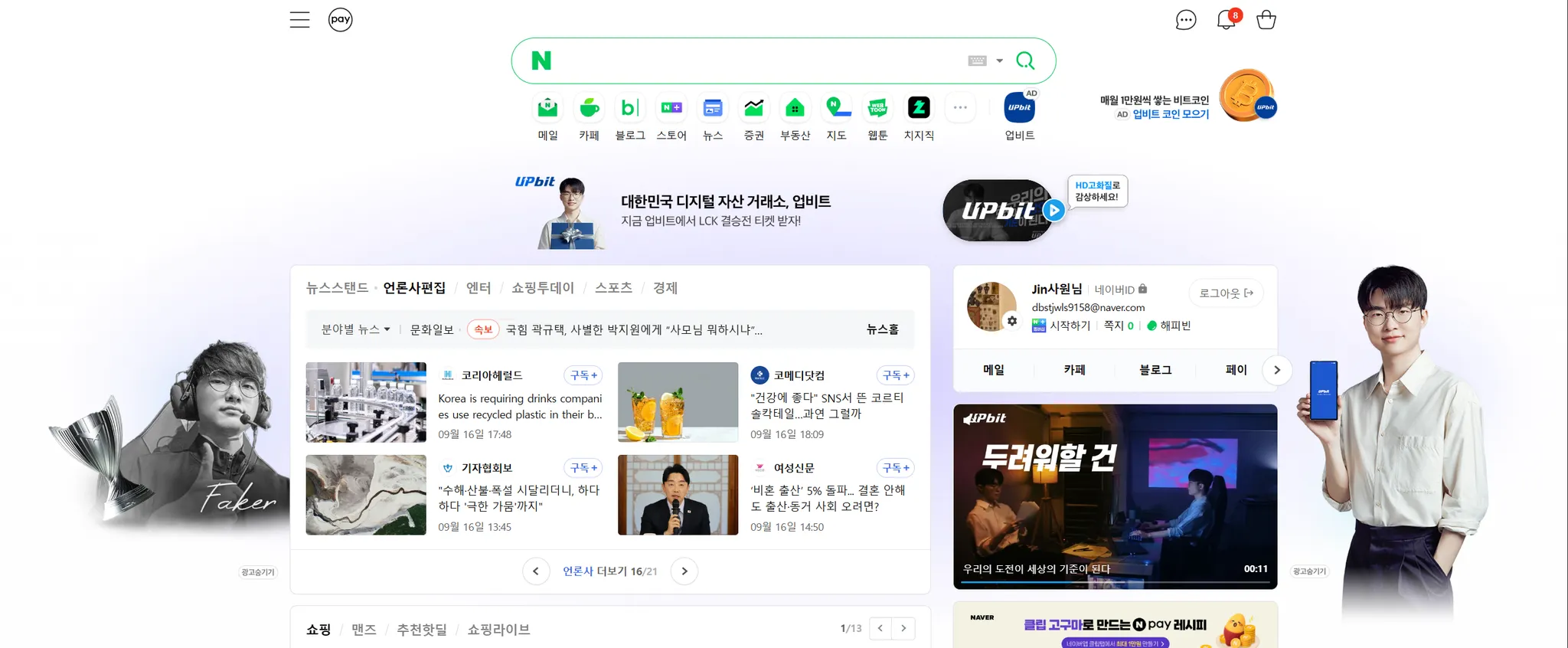Open 메일 in the profile panel
This screenshot has height=648, width=1568.
point(994,370)
